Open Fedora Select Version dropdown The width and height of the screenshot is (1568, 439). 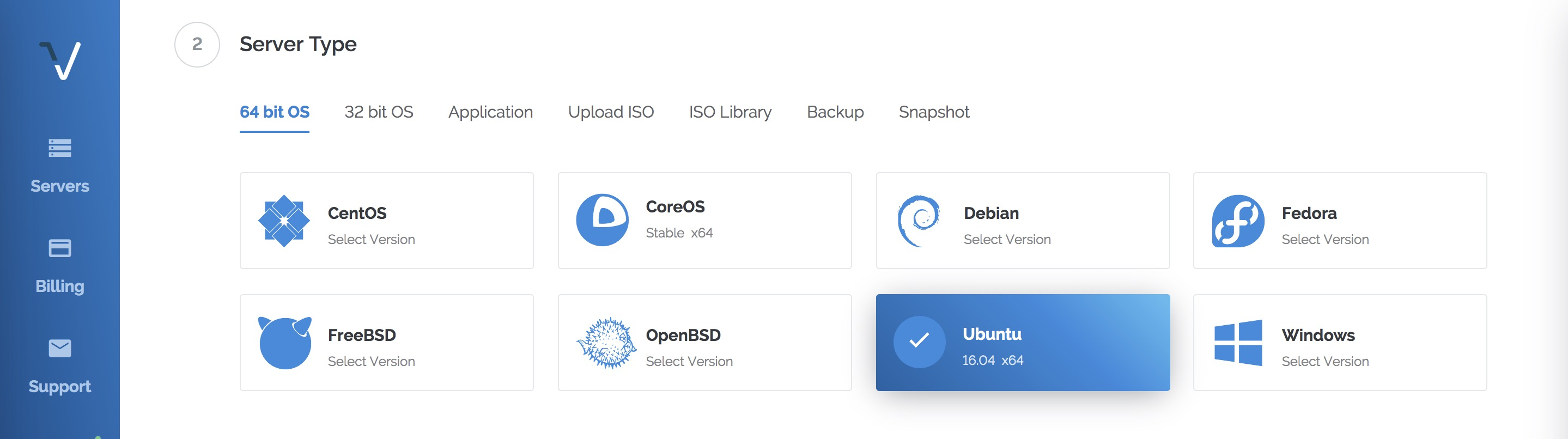pos(1324,239)
